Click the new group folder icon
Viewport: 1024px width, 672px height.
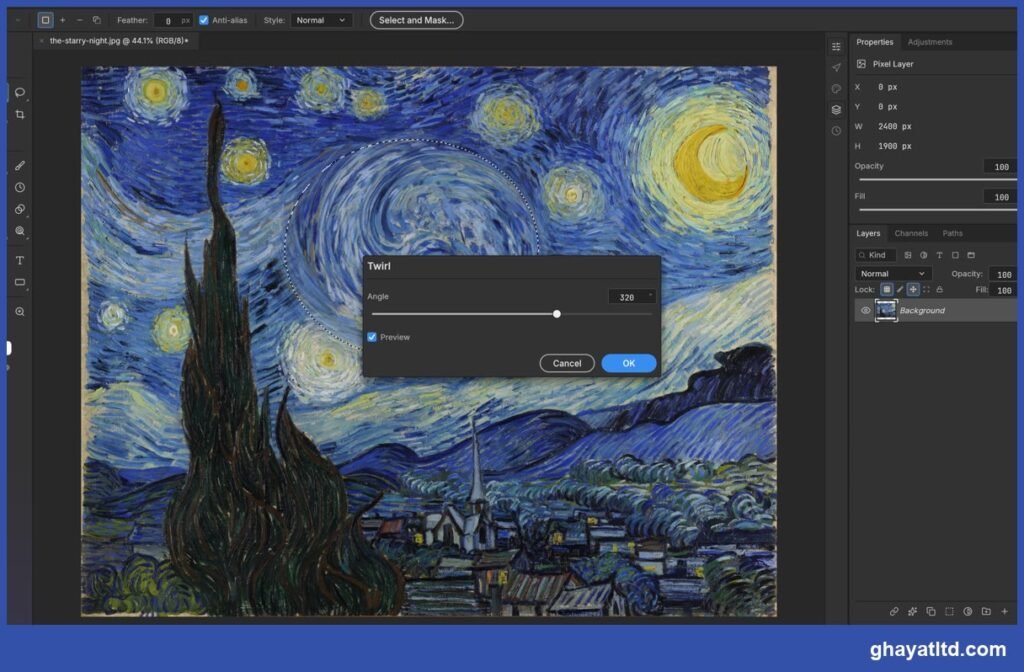coord(986,611)
